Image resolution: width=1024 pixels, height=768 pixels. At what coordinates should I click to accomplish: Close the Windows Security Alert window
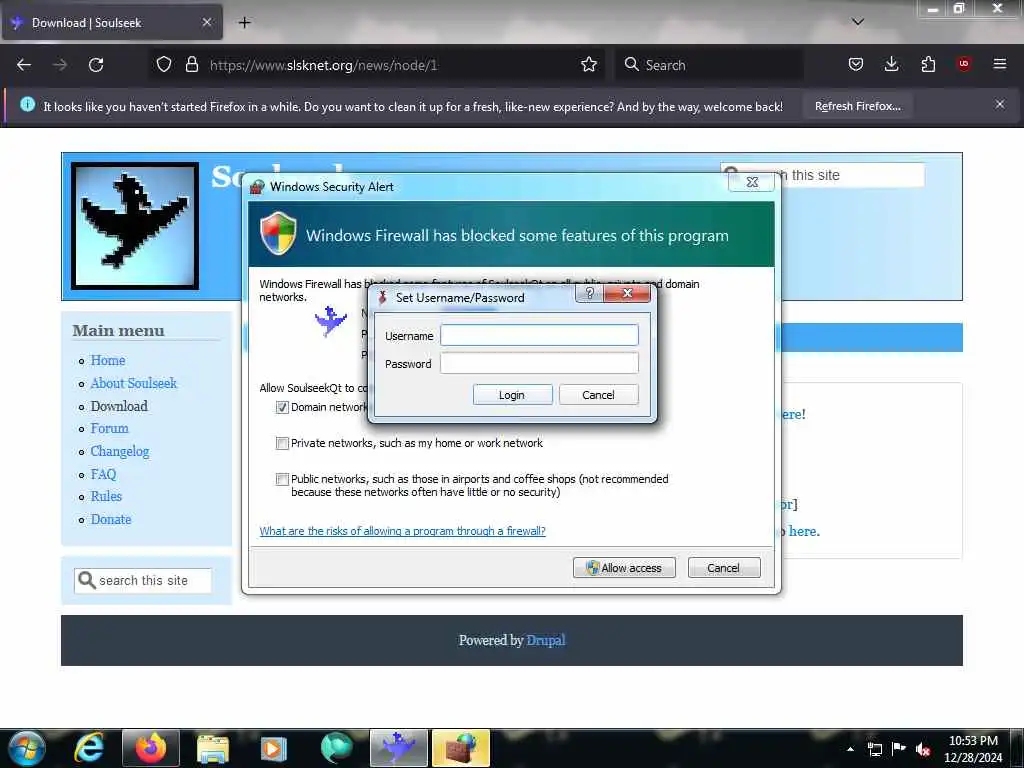pyautogui.click(x=752, y=182)
